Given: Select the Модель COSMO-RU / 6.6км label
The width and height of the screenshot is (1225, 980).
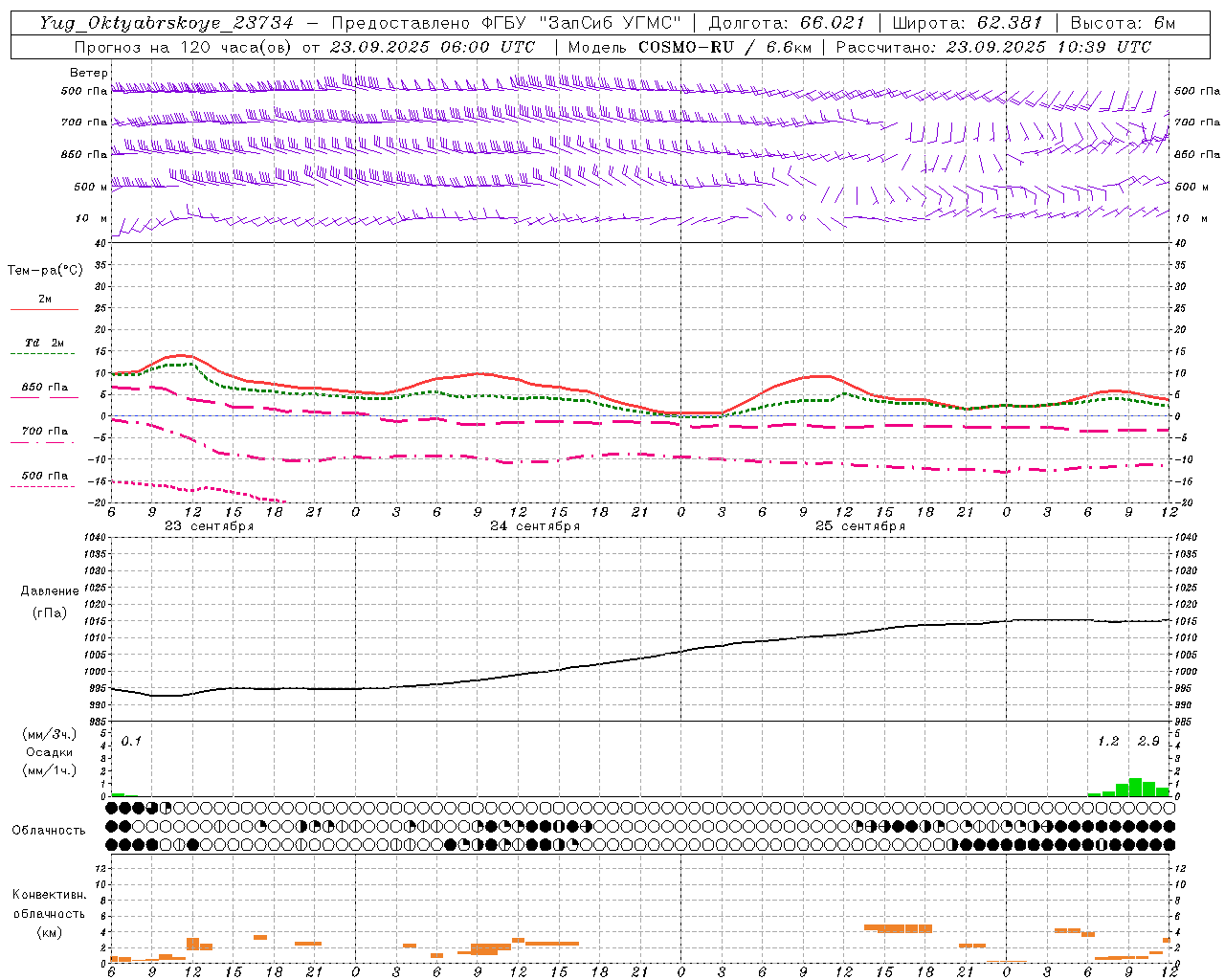Looking at the screenshot, I should tap(689, 47).
